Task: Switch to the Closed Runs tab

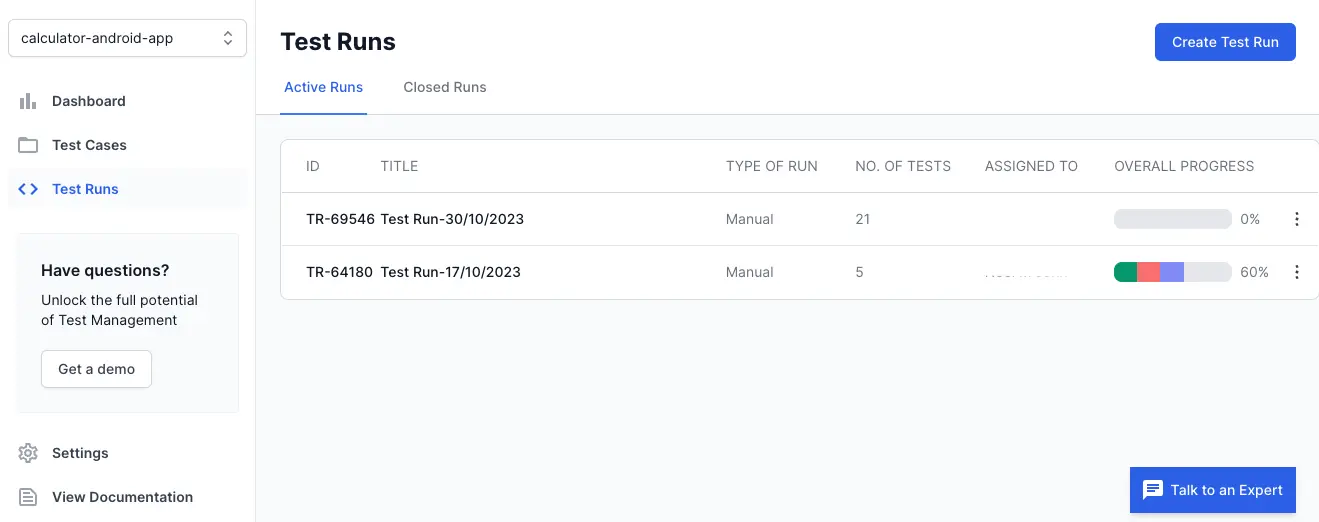Action: tap(444, 87)
